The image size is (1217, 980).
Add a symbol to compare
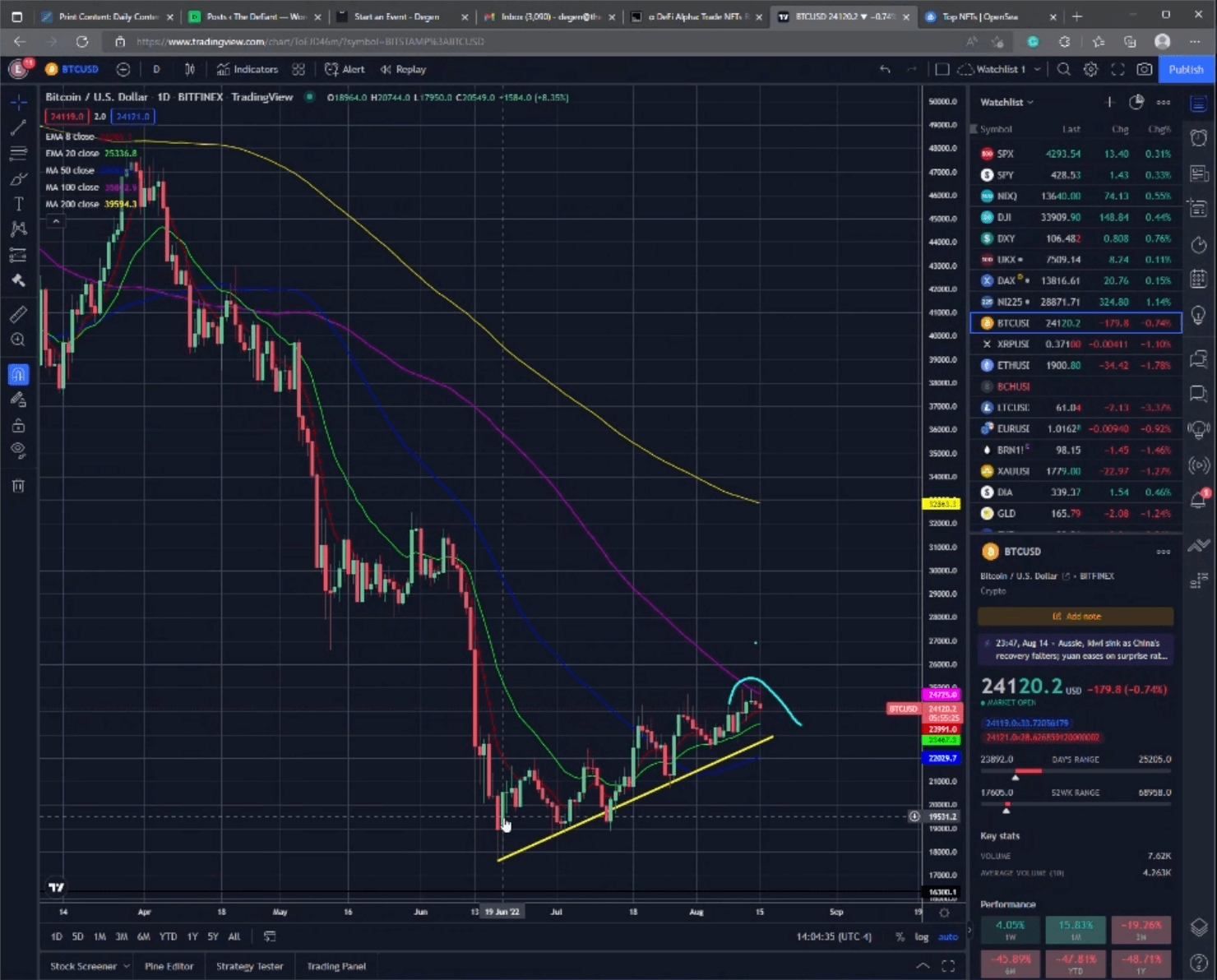[x=123, y=69]
